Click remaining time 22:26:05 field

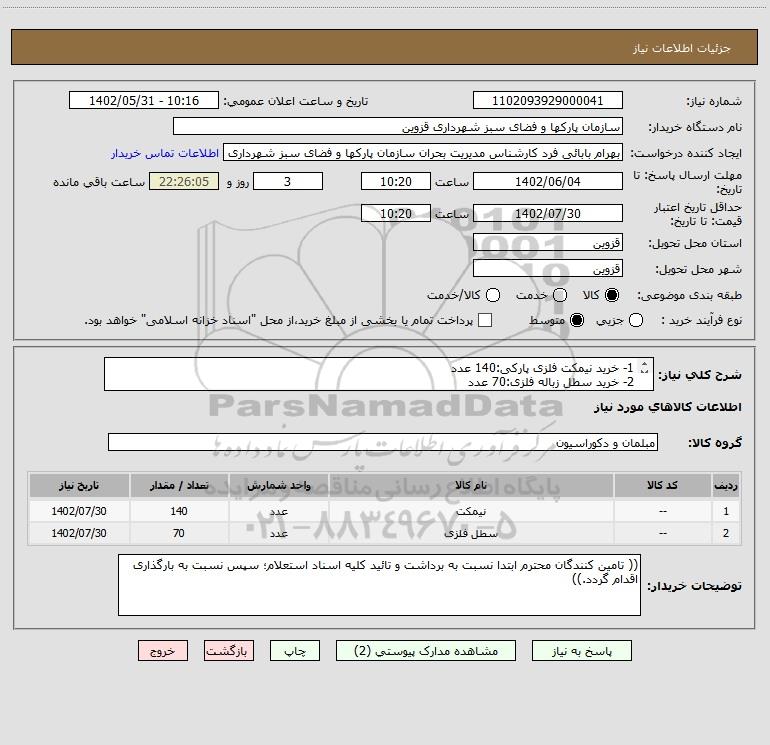point(184,181)
